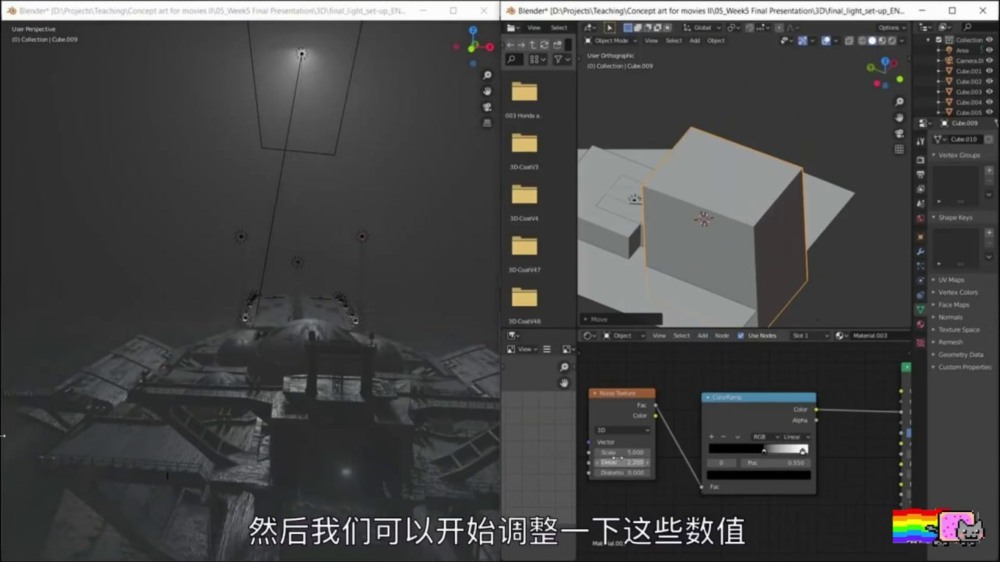1000x562 pixels.
Task: Open ColorRamp Linear interpolation dropdown
Action: coord(796,437)
